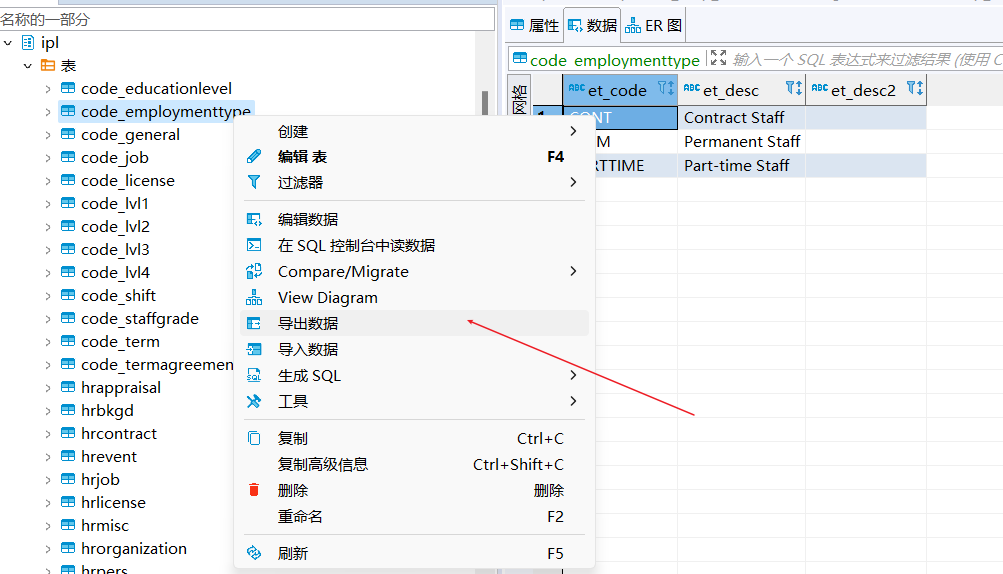Collapse the ipl database node

tap(8, 43)
